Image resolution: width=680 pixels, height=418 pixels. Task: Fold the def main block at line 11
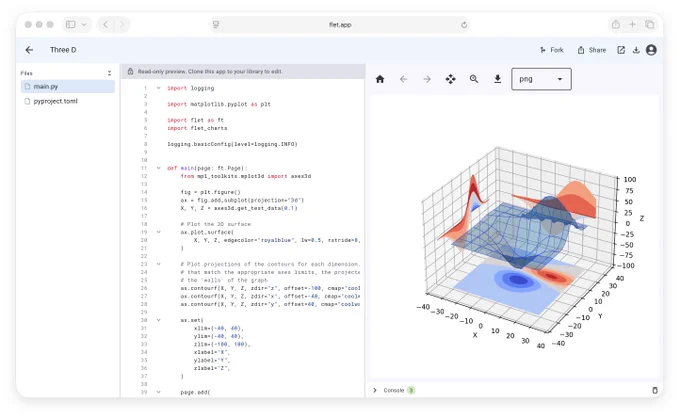[159, 168]
